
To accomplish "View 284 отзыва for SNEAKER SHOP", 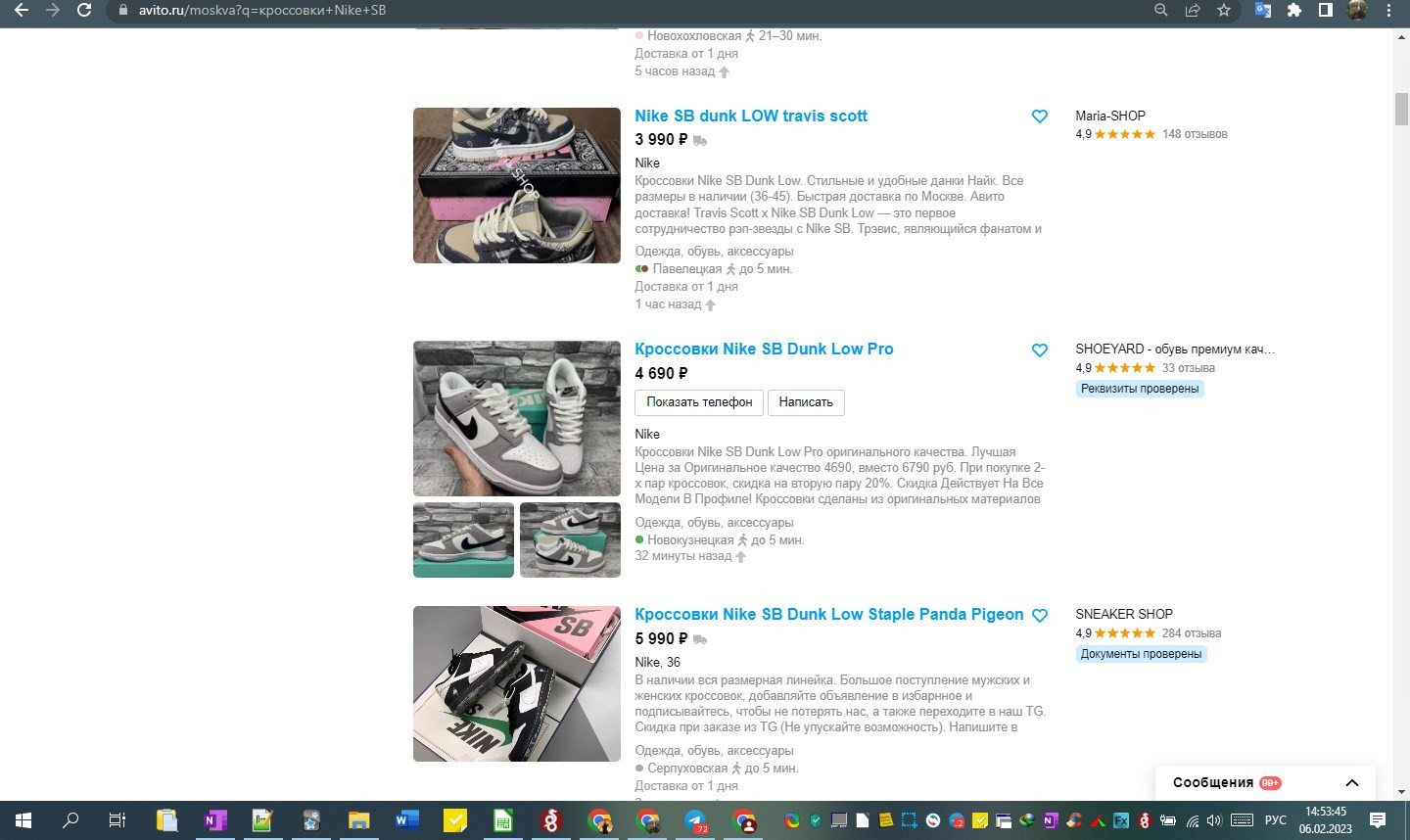I will [x=1192, y=633].
